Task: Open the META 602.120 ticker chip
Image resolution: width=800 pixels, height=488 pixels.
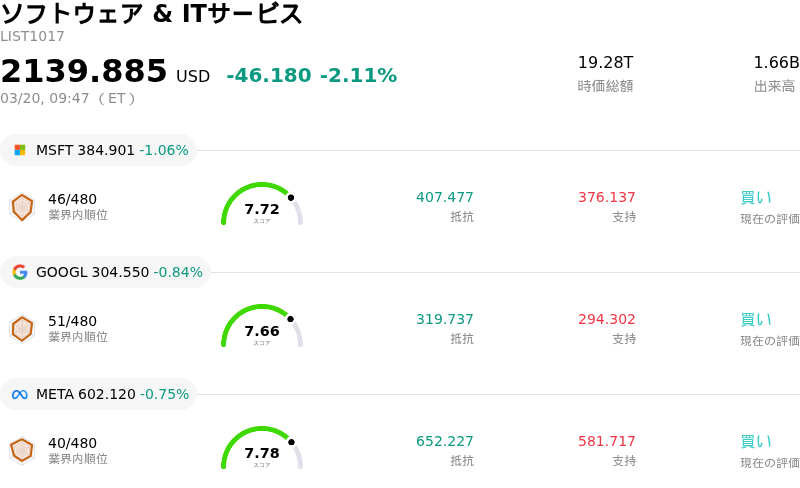Action: 100,394
